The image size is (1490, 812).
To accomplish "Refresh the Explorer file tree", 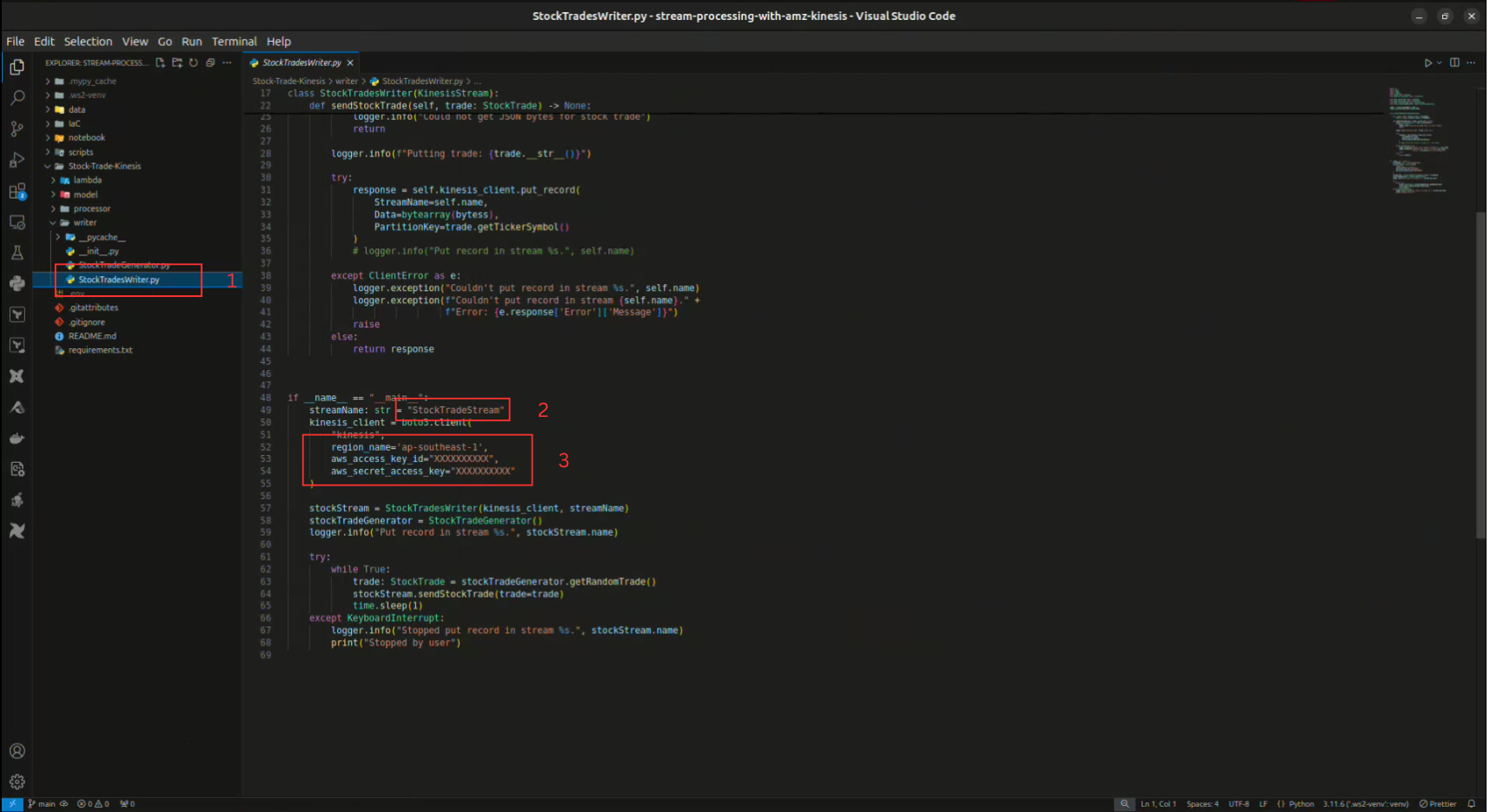I will (x=194, y=63).
